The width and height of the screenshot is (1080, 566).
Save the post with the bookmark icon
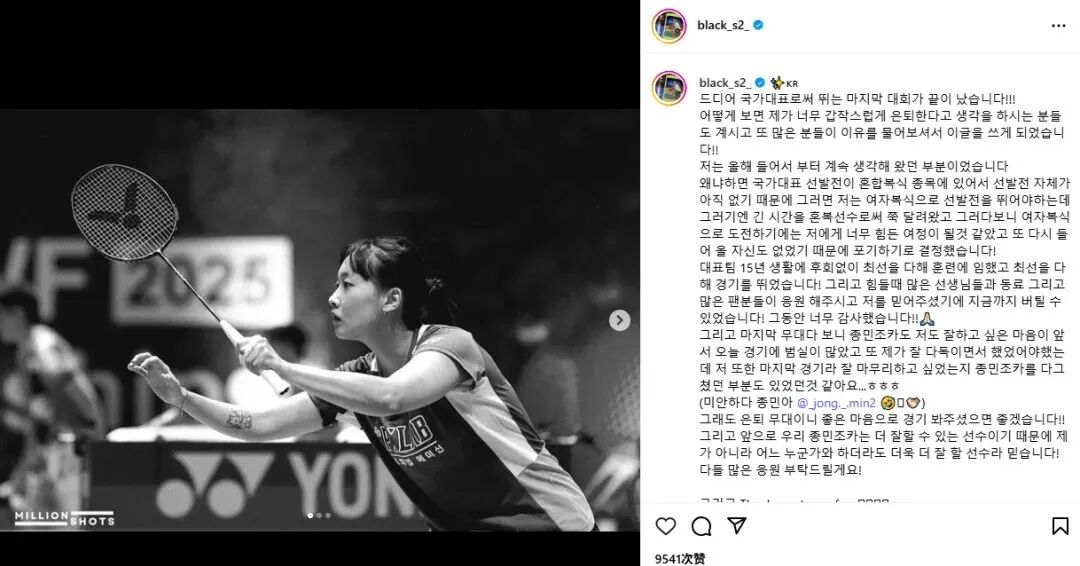1060,527
